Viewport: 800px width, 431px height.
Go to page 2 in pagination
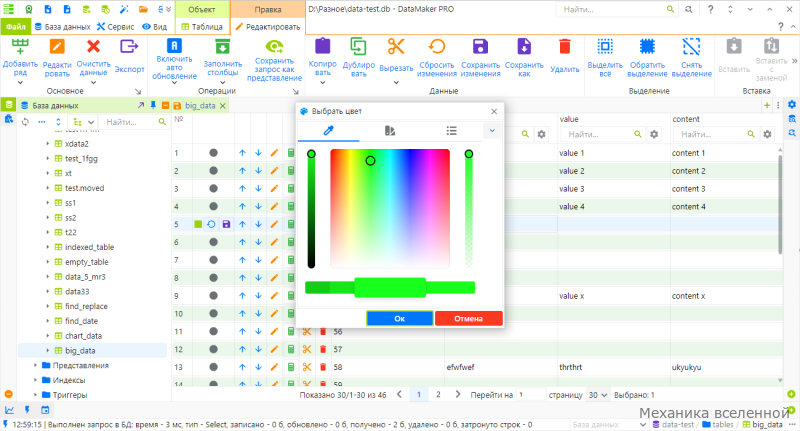pyautogui.click(x=438, y=394)
